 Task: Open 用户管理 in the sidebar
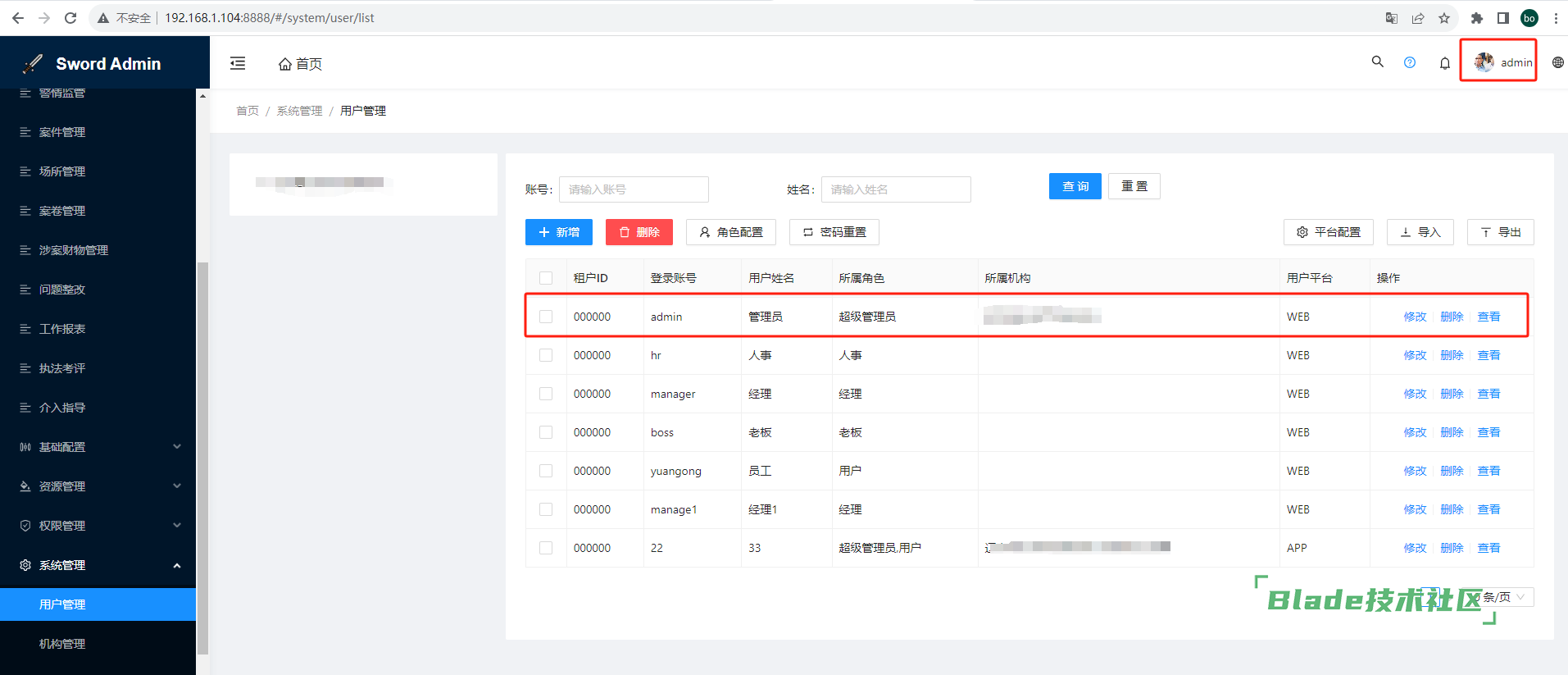[x=98, y=604]
